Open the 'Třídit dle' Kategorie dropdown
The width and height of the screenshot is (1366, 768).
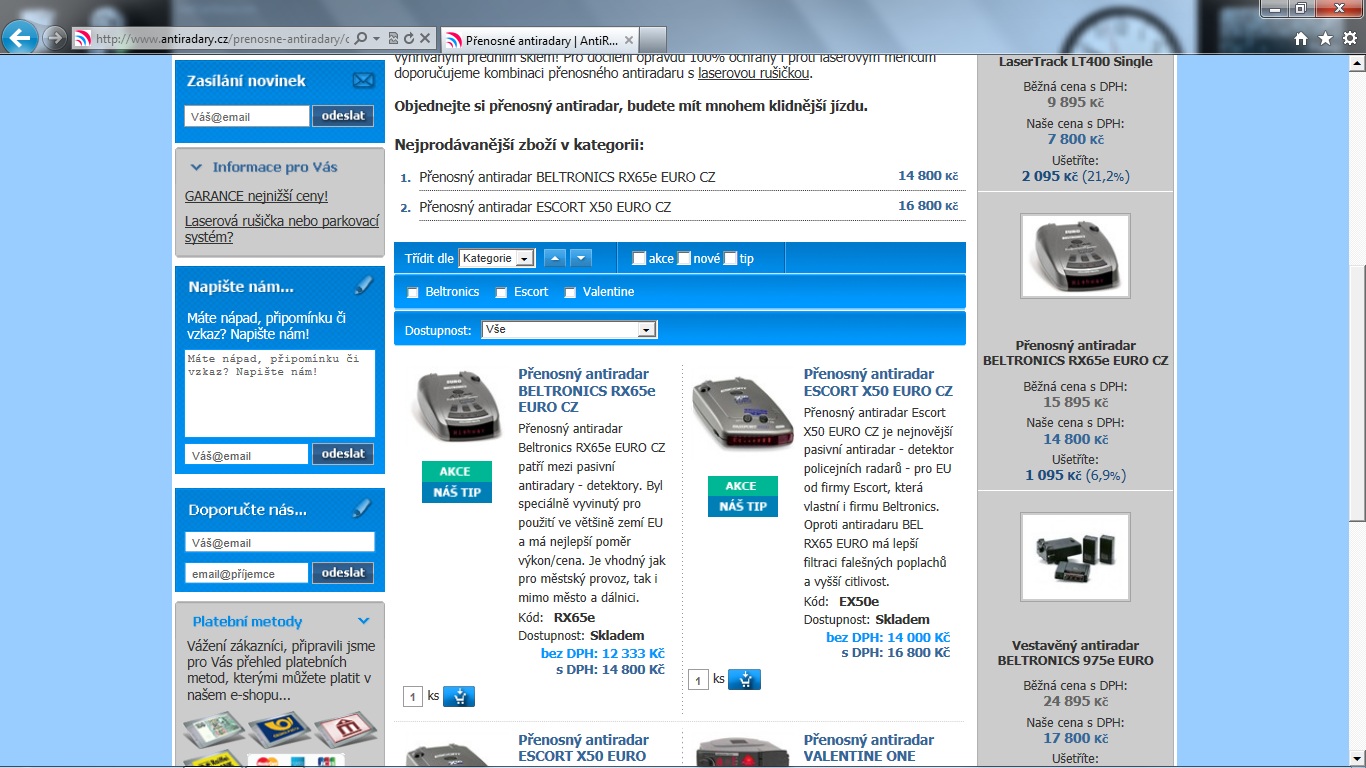click(x=497, y=258)
